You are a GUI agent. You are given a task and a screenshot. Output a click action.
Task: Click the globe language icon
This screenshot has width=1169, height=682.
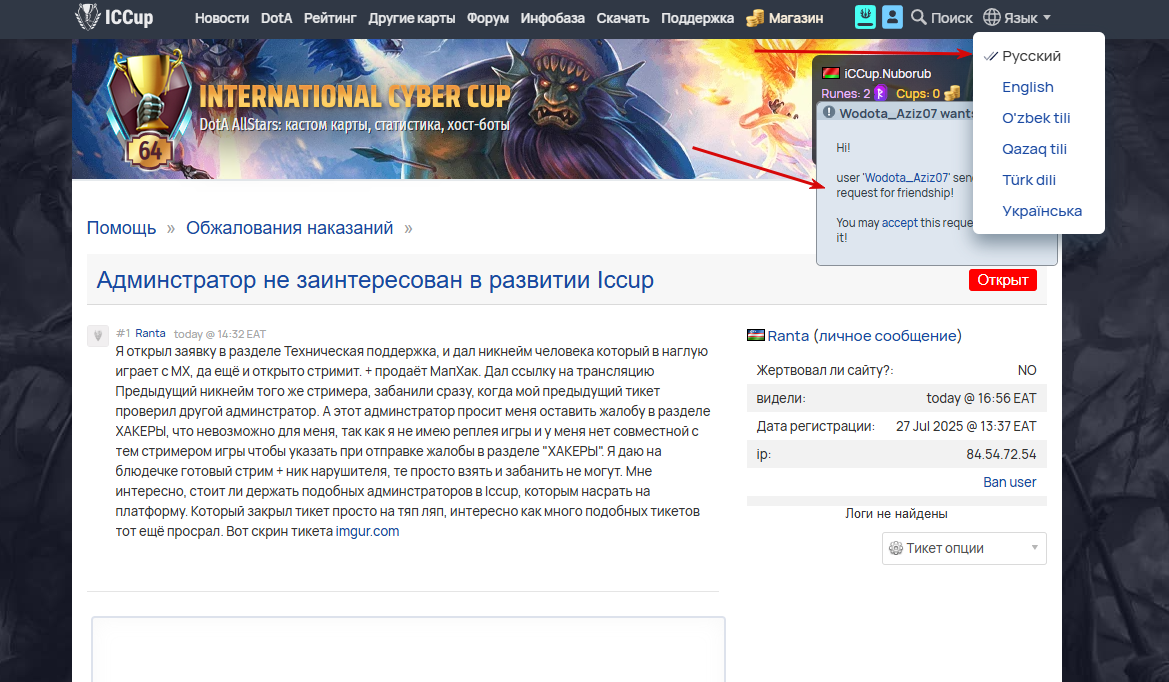(x=992, y=17)
